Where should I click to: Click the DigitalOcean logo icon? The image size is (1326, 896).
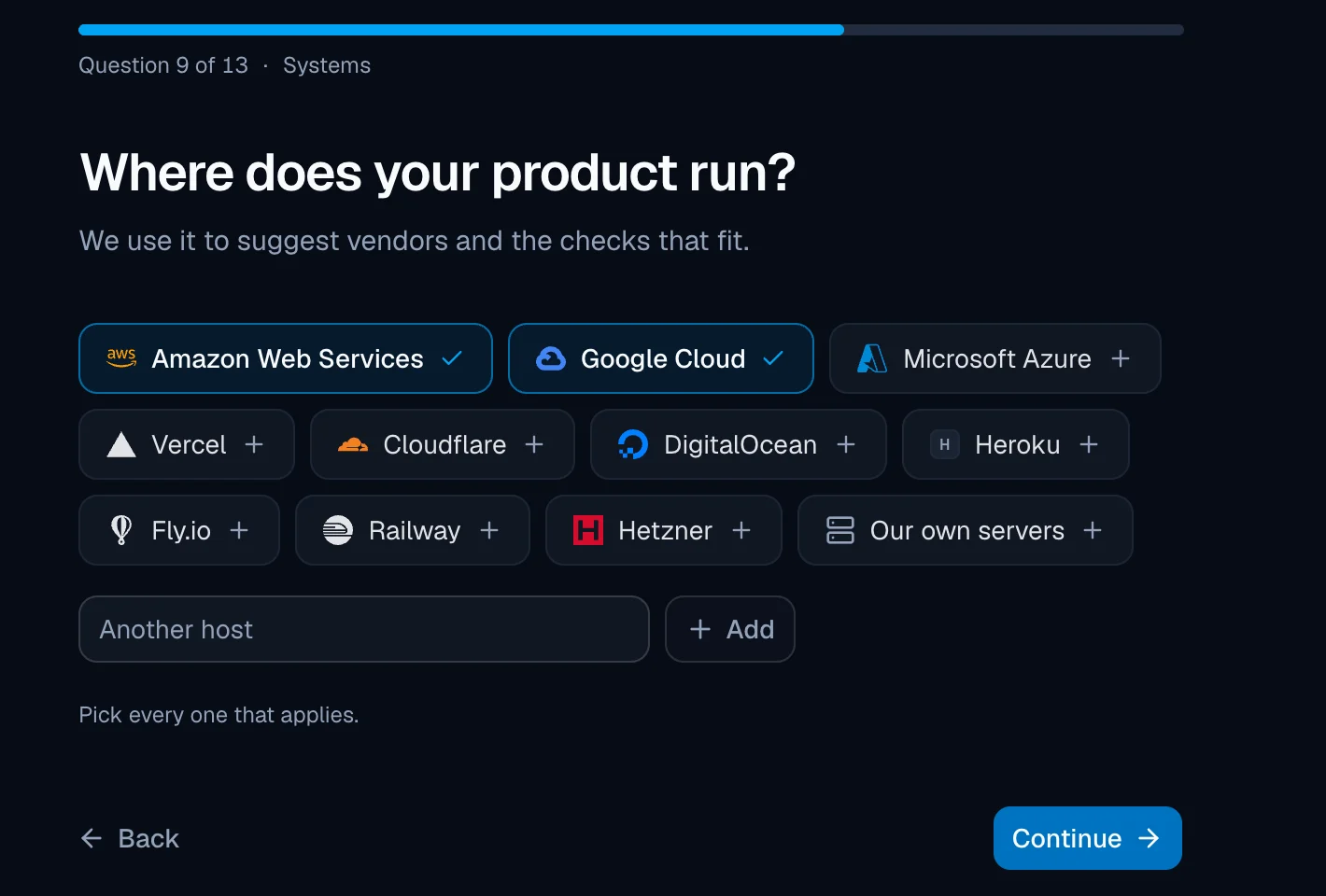coord(633,444)
